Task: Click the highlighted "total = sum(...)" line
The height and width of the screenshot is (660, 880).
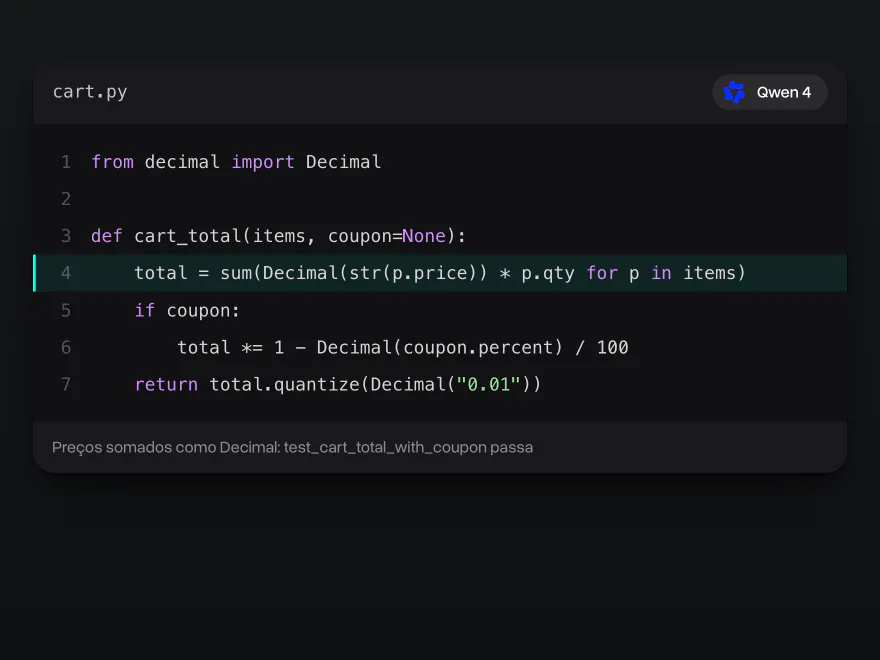Action: 440,273
